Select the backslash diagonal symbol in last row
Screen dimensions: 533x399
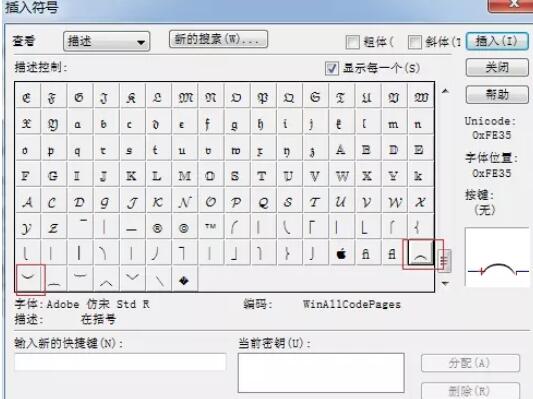click(158, 280)
